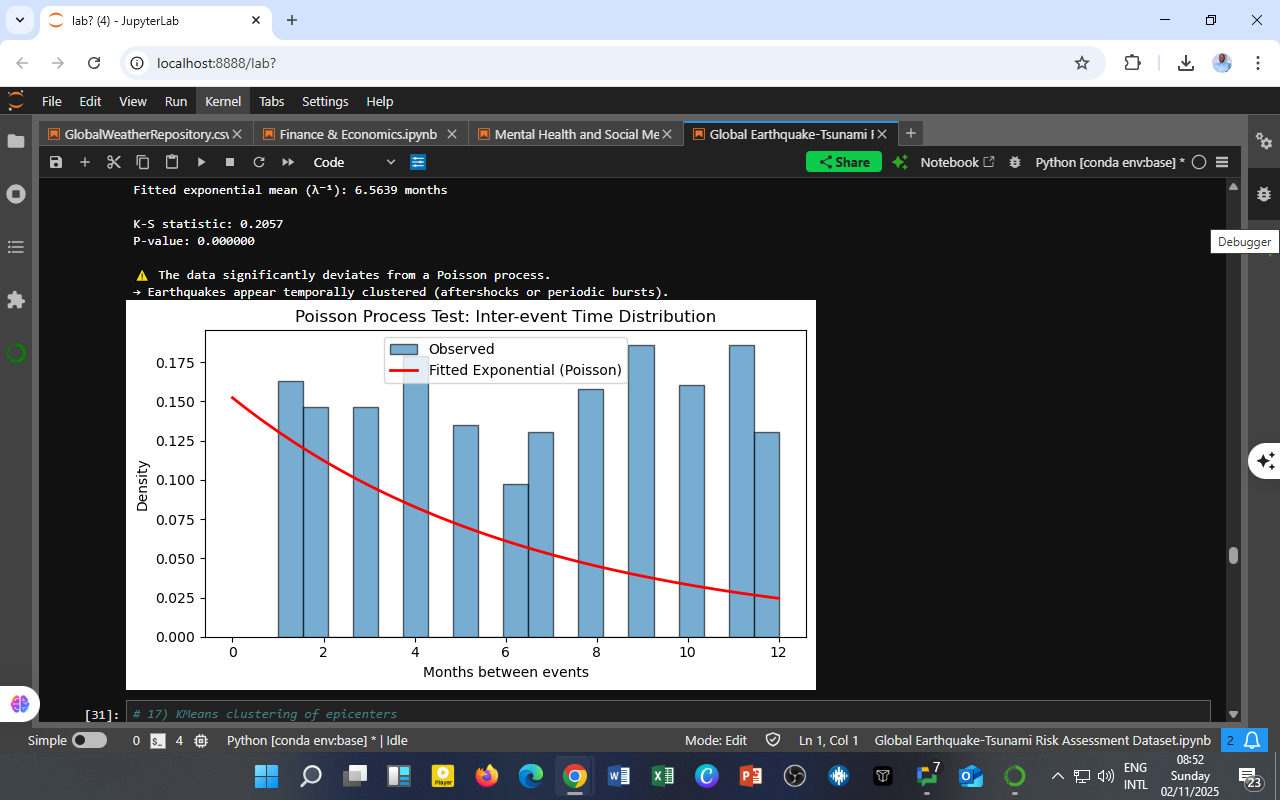The width and height of the screenshot is (1280, 800).
Task: Restart kernel and run all cells
Action: tap(288, 162)
